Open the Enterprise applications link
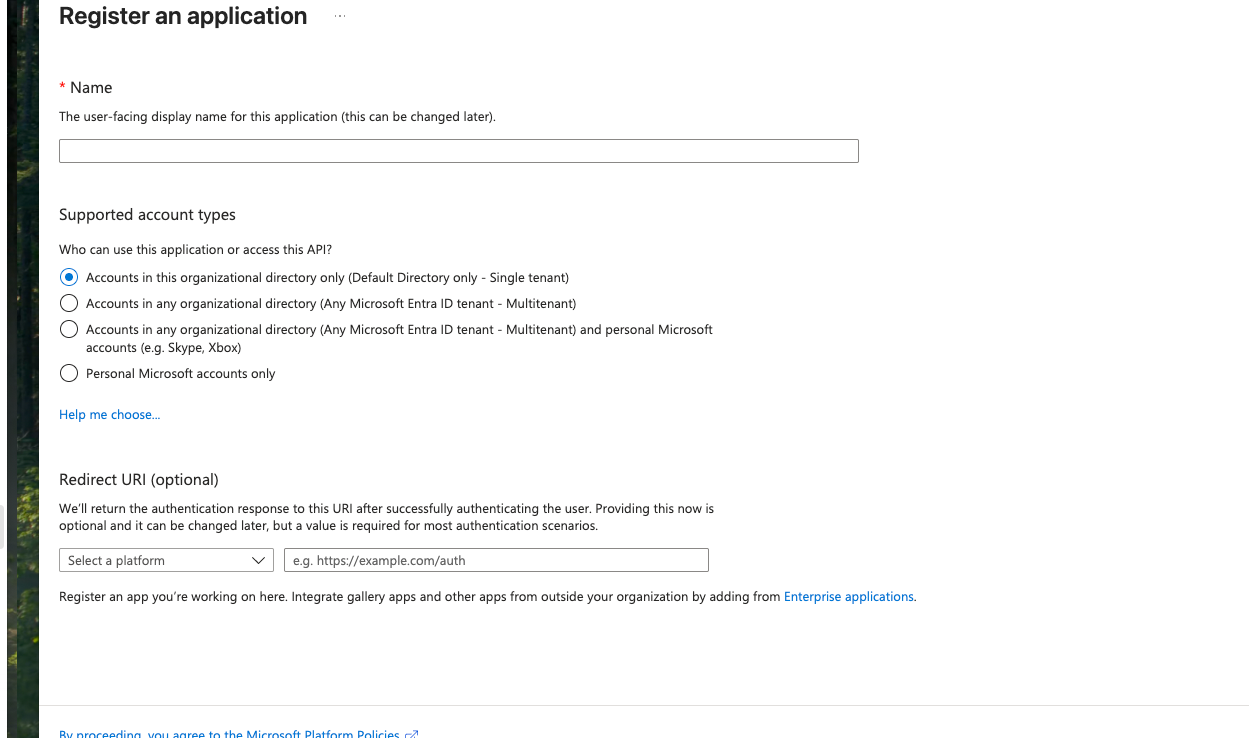1249x738 pixels. pos(849,596)
